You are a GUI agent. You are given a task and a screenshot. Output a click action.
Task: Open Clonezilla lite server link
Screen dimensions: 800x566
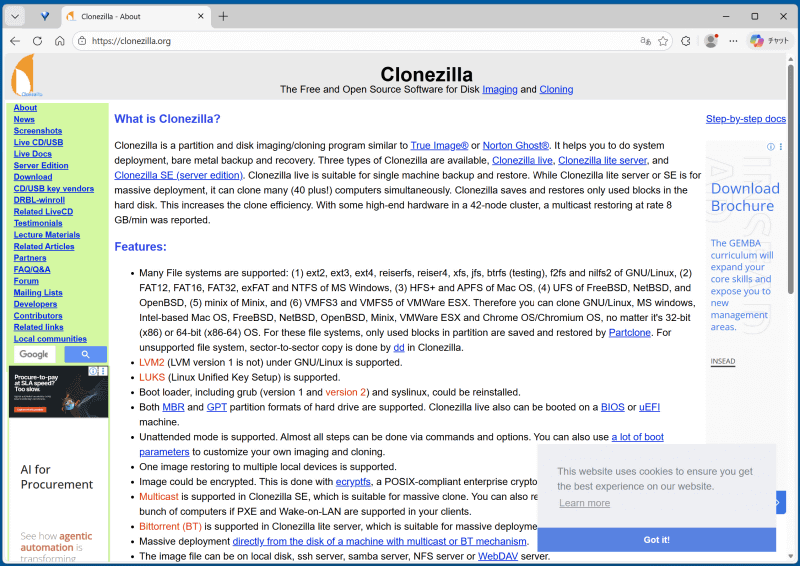pos(602,160)
